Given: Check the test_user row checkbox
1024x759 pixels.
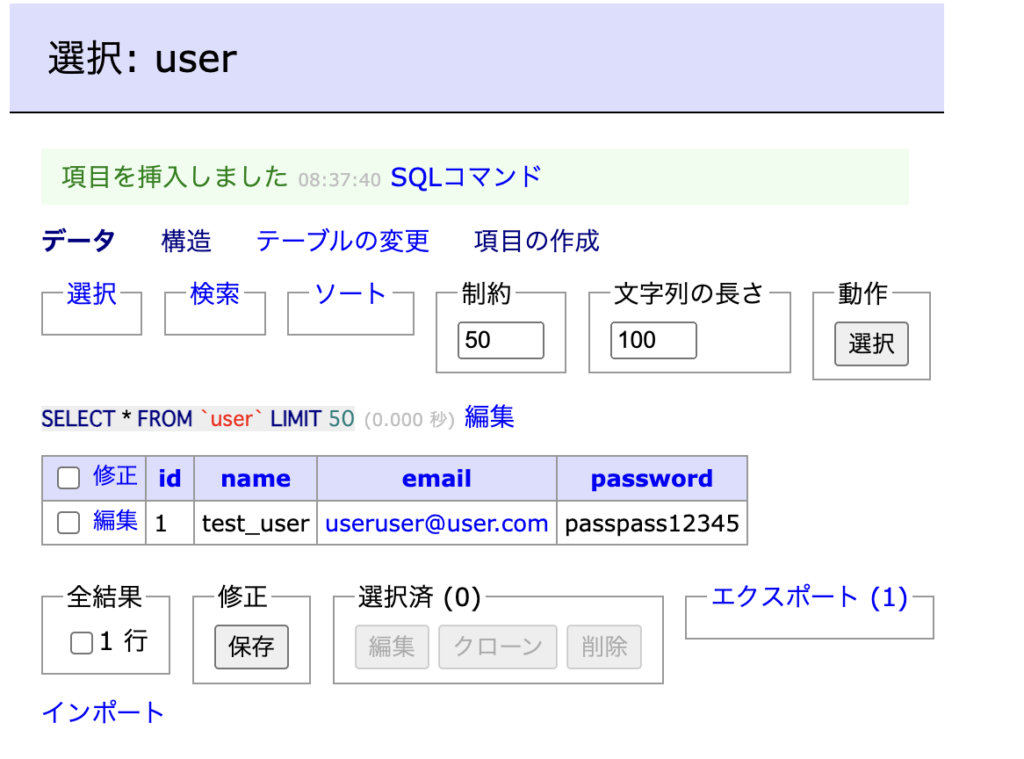Looking at the screenshot, I should [69, 523].
